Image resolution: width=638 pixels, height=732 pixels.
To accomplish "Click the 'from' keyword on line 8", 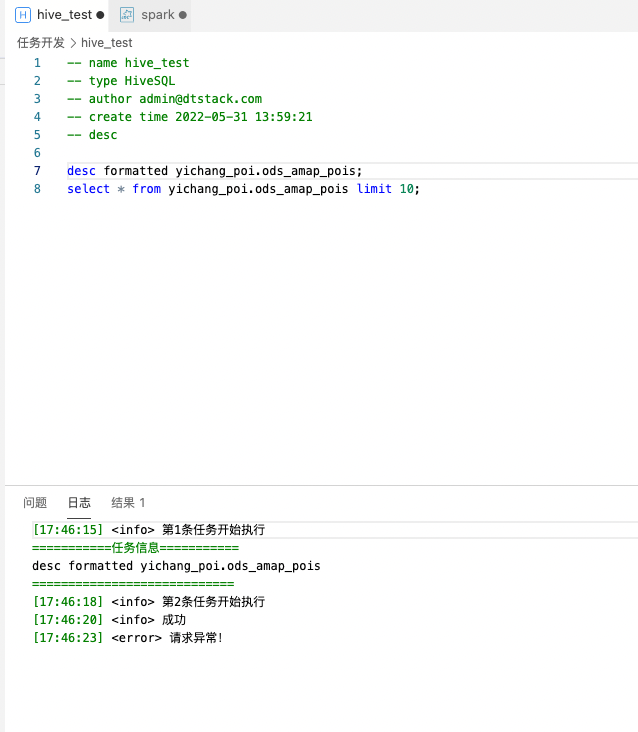I will click(147, 189).
